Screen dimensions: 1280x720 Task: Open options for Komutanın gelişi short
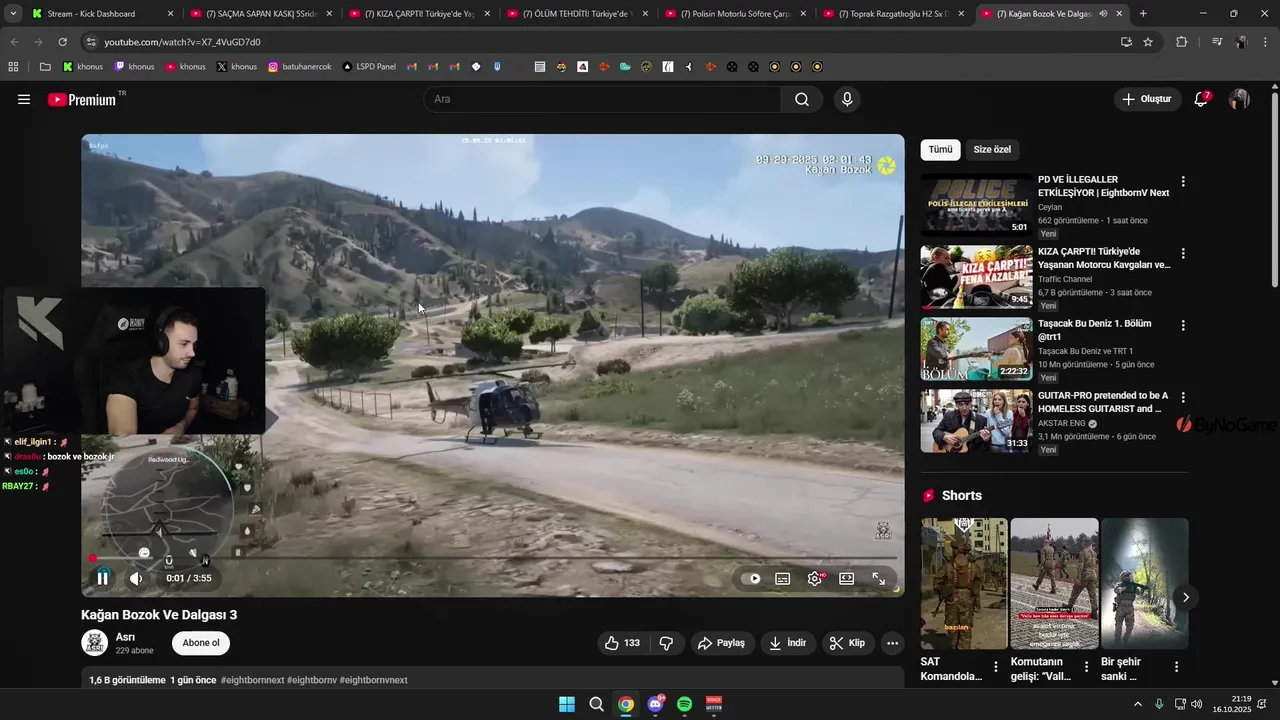1085,667
